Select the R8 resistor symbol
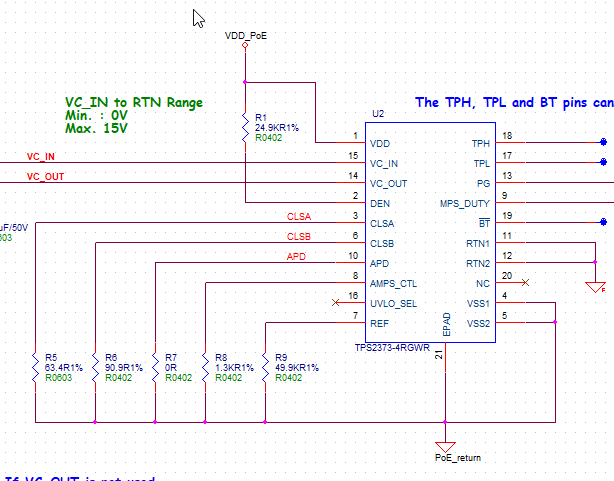 205,367
